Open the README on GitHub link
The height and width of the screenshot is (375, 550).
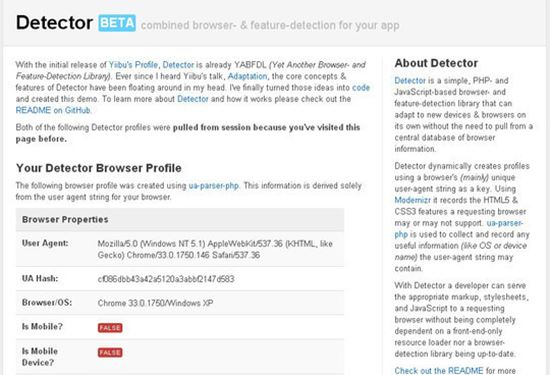pyautogui.click(x=53, y=110)
